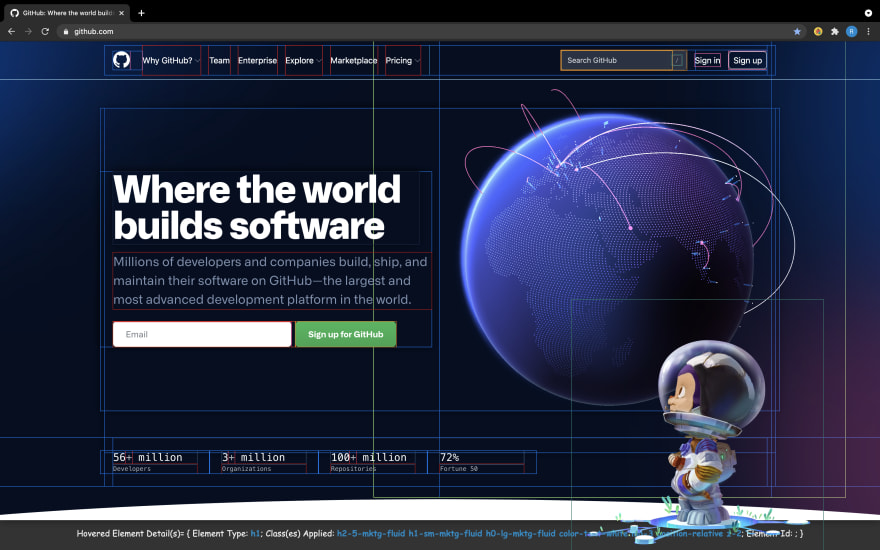The image size is (880, 550).
Task: Click the "Fortune 50" label
Action: pos(459,469)
